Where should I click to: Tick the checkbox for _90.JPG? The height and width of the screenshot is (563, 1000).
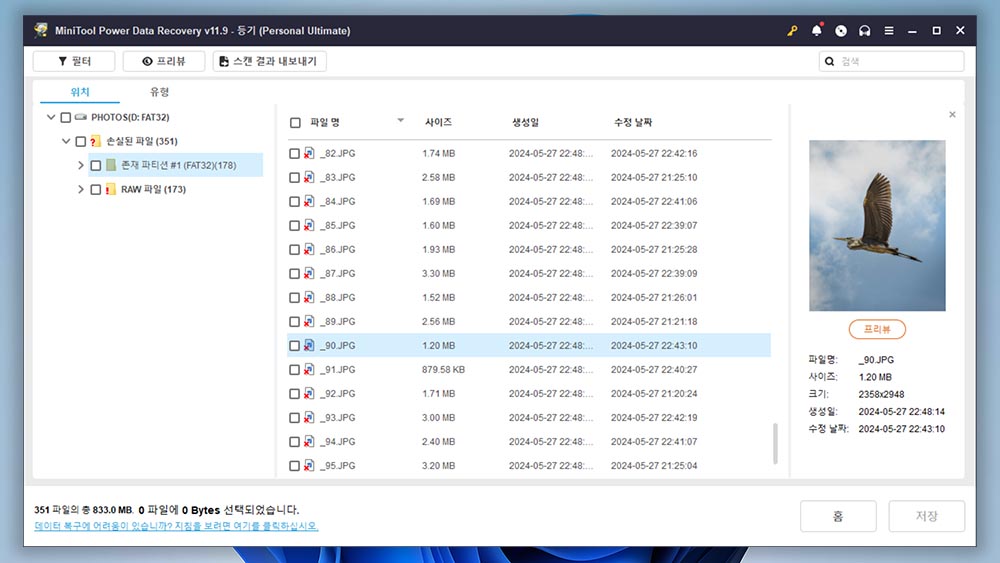point(294,346)
